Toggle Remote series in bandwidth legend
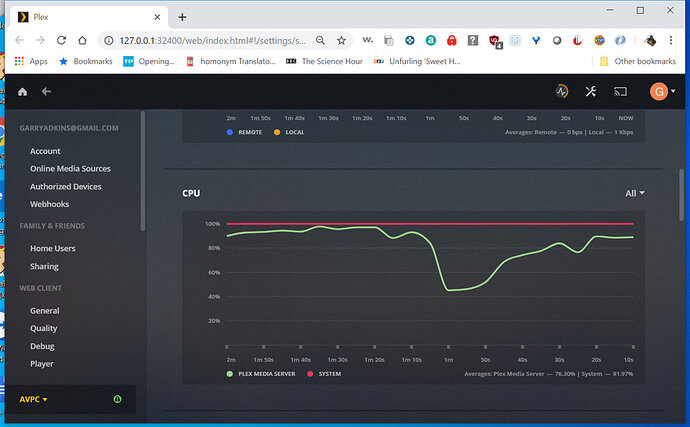Screen dimensions: 690x427 [x=245, y=132]
